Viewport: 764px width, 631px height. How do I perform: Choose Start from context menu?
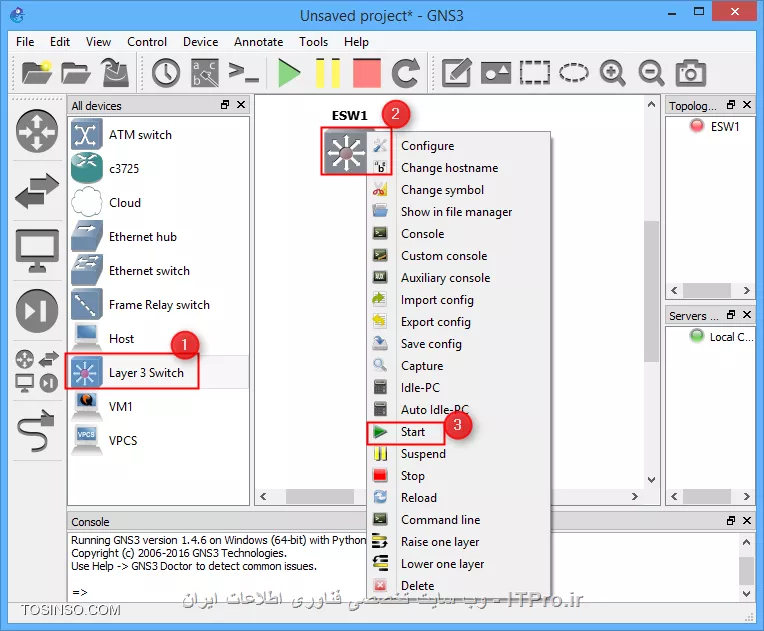[x=458, y=432]
